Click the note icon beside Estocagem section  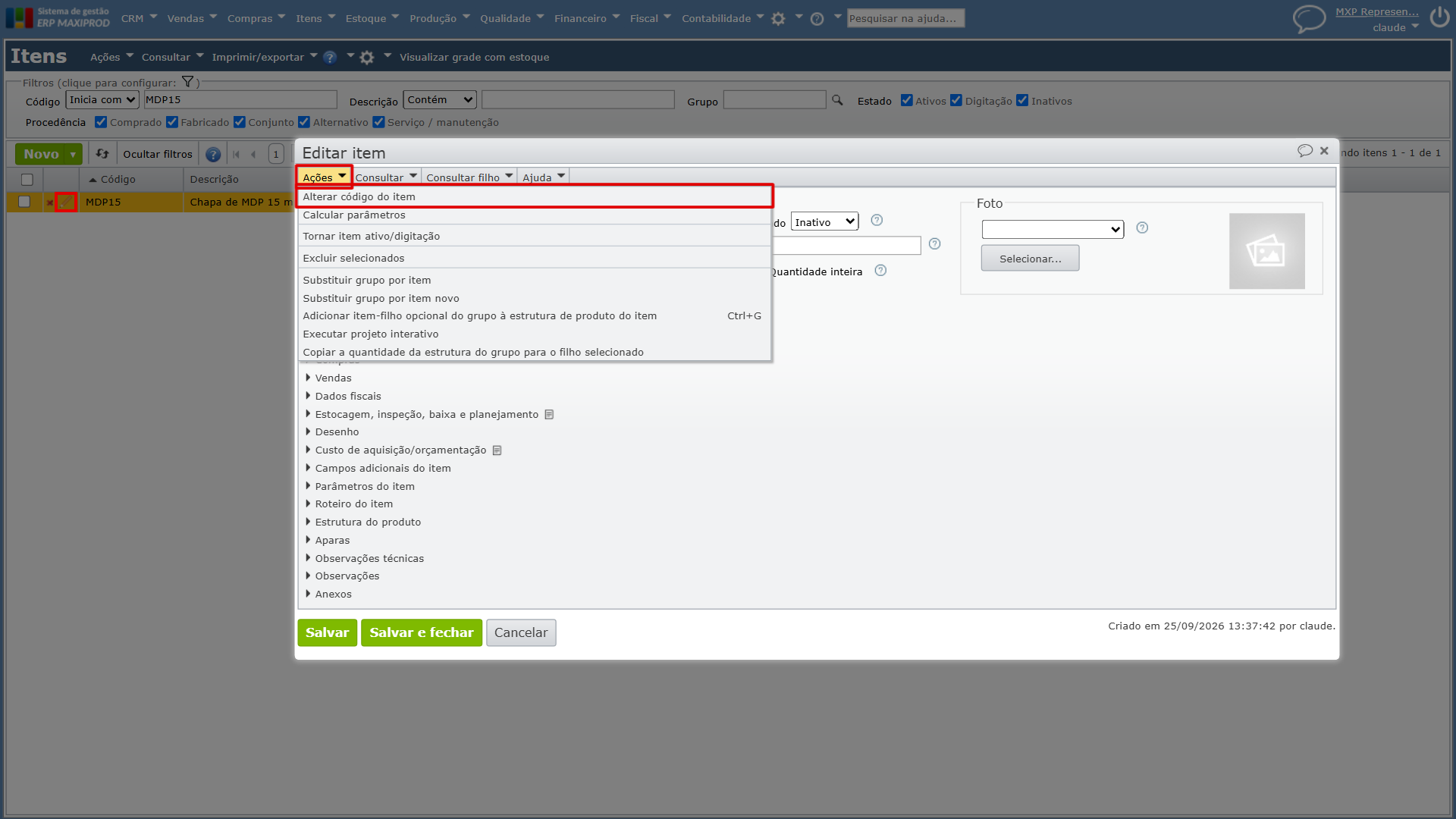click(x=549, y=414)
